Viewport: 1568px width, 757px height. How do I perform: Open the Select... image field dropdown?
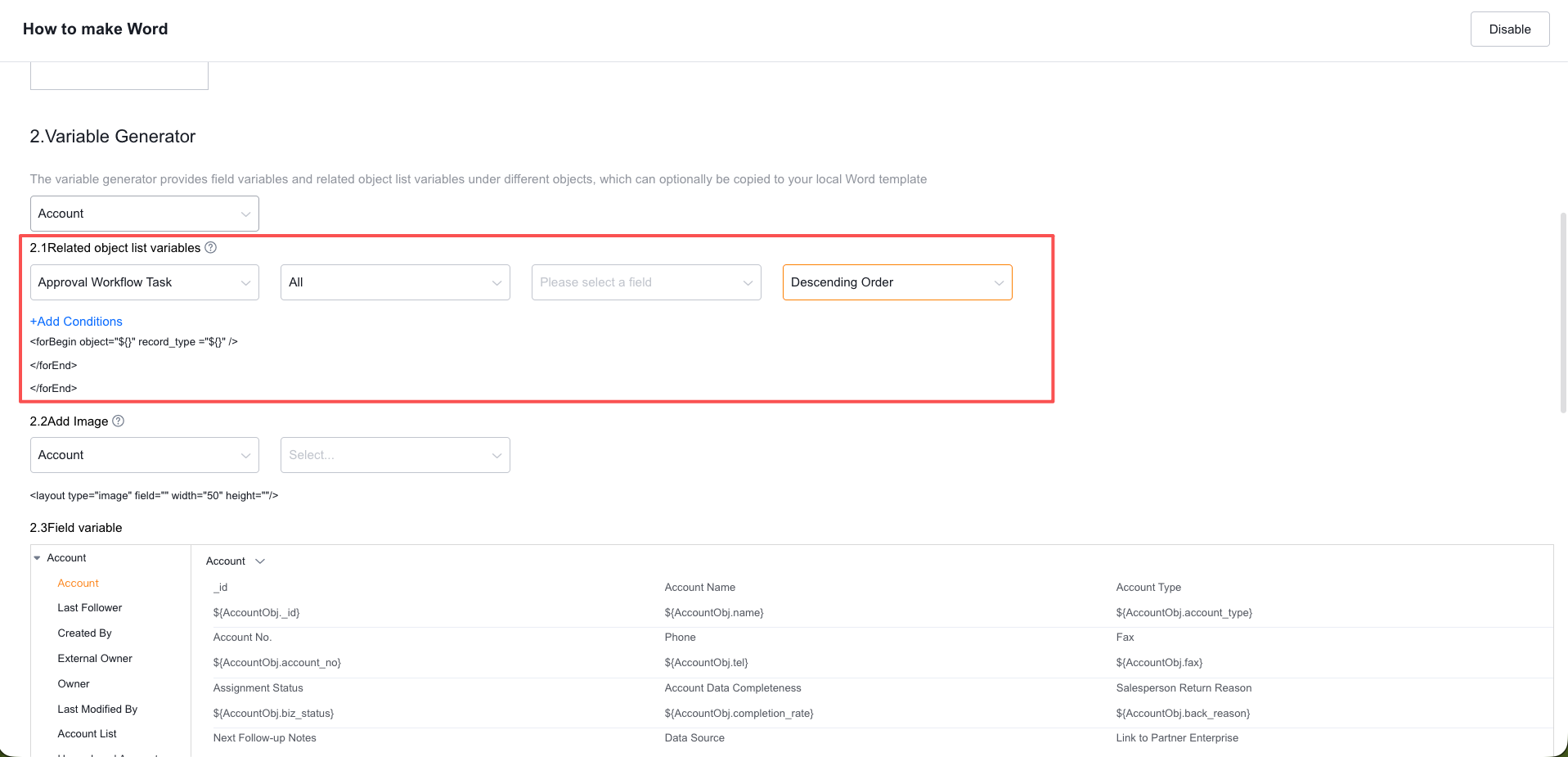click(395, 455)
